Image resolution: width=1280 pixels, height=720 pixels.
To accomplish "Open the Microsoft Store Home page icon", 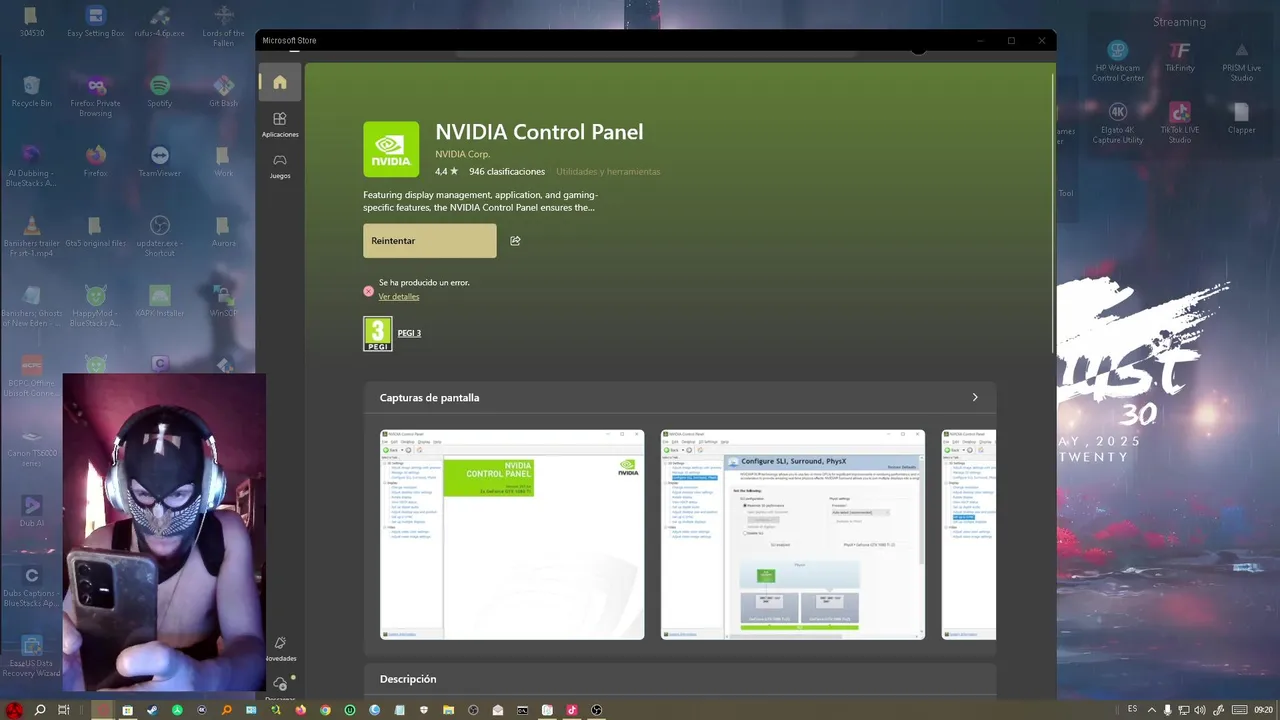I will click(x=280, y=82).
